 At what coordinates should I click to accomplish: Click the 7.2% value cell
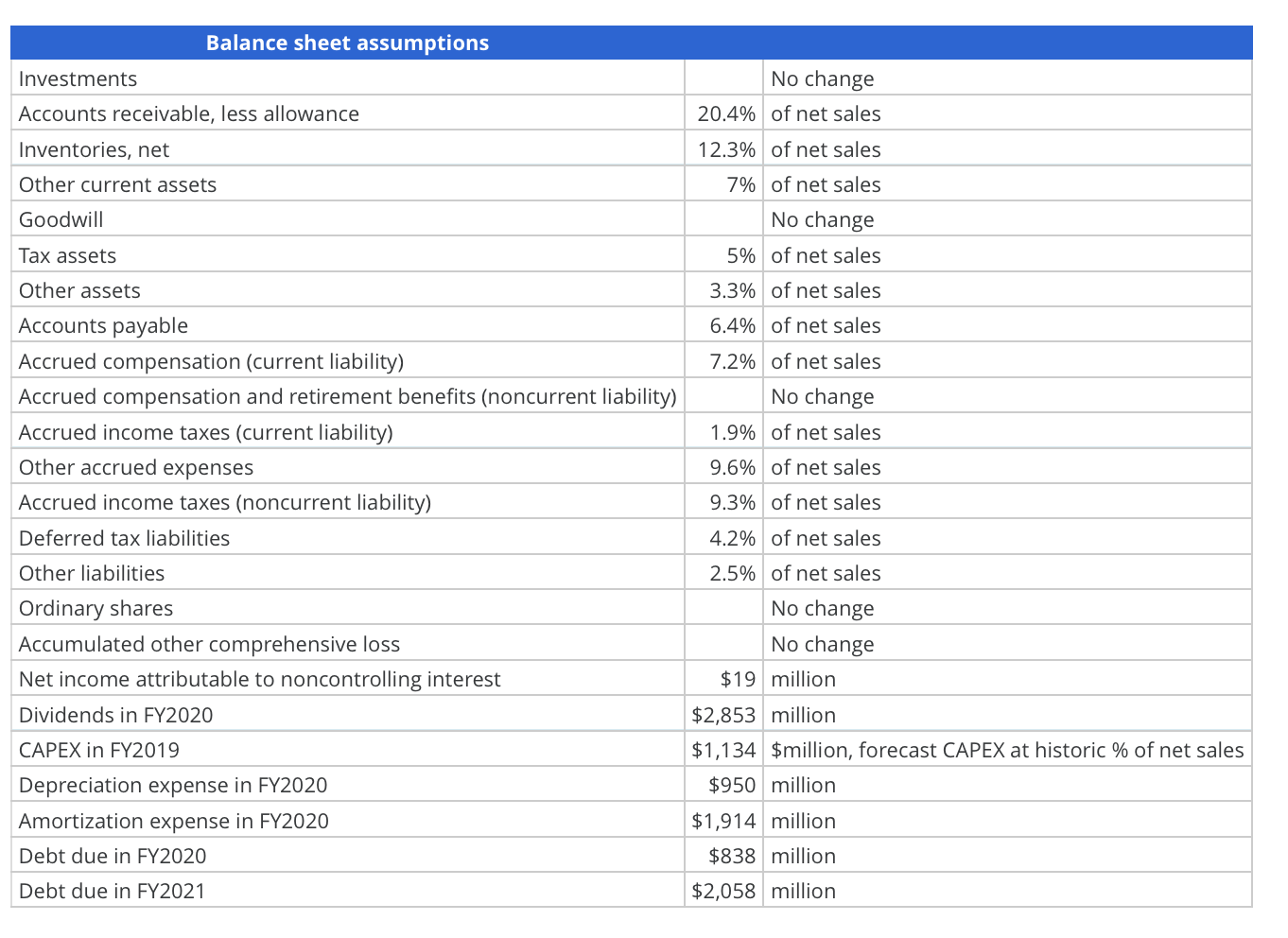[x=724, y=361]
